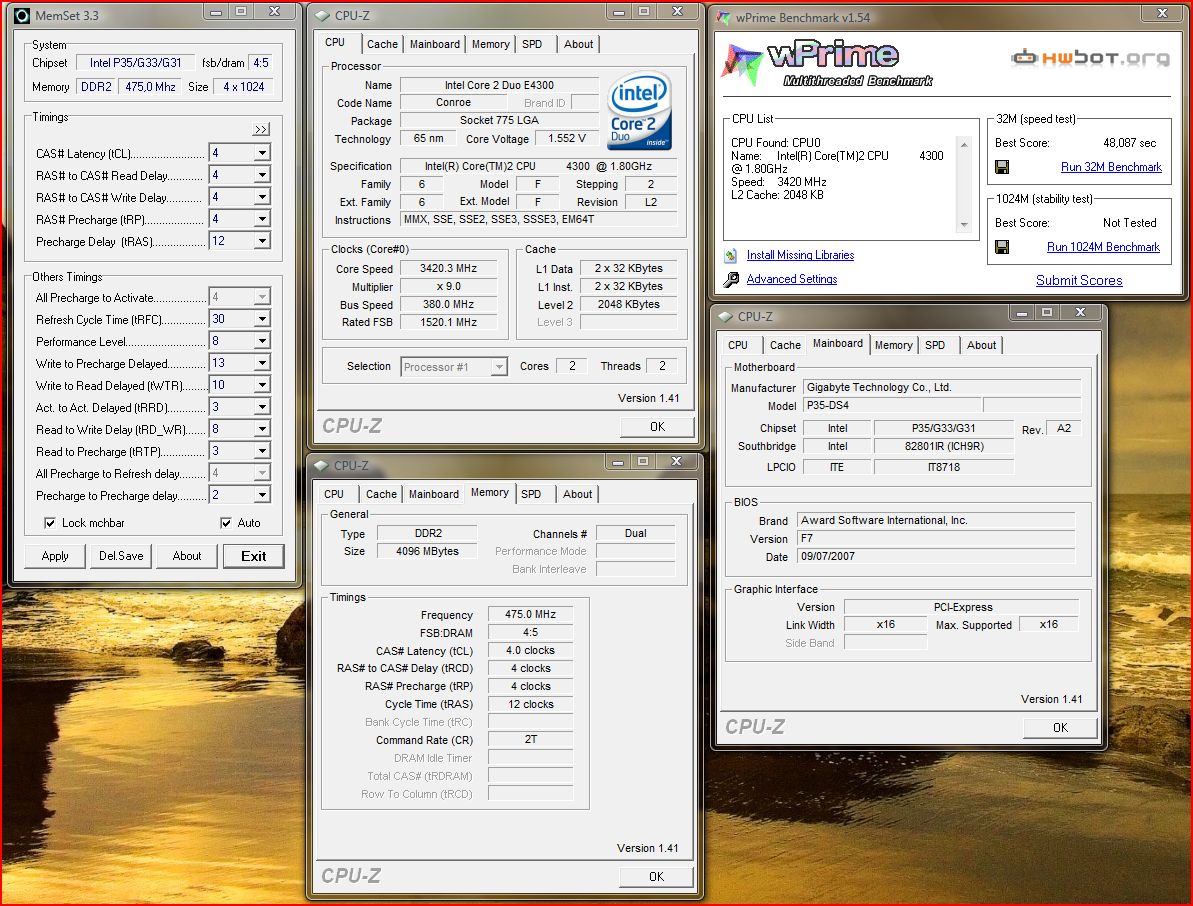Select Cache tab in the Mainboard CPU-Z window
Image resolution: width=1193 pixels, height=906 pixels.
tap(785, 345)
